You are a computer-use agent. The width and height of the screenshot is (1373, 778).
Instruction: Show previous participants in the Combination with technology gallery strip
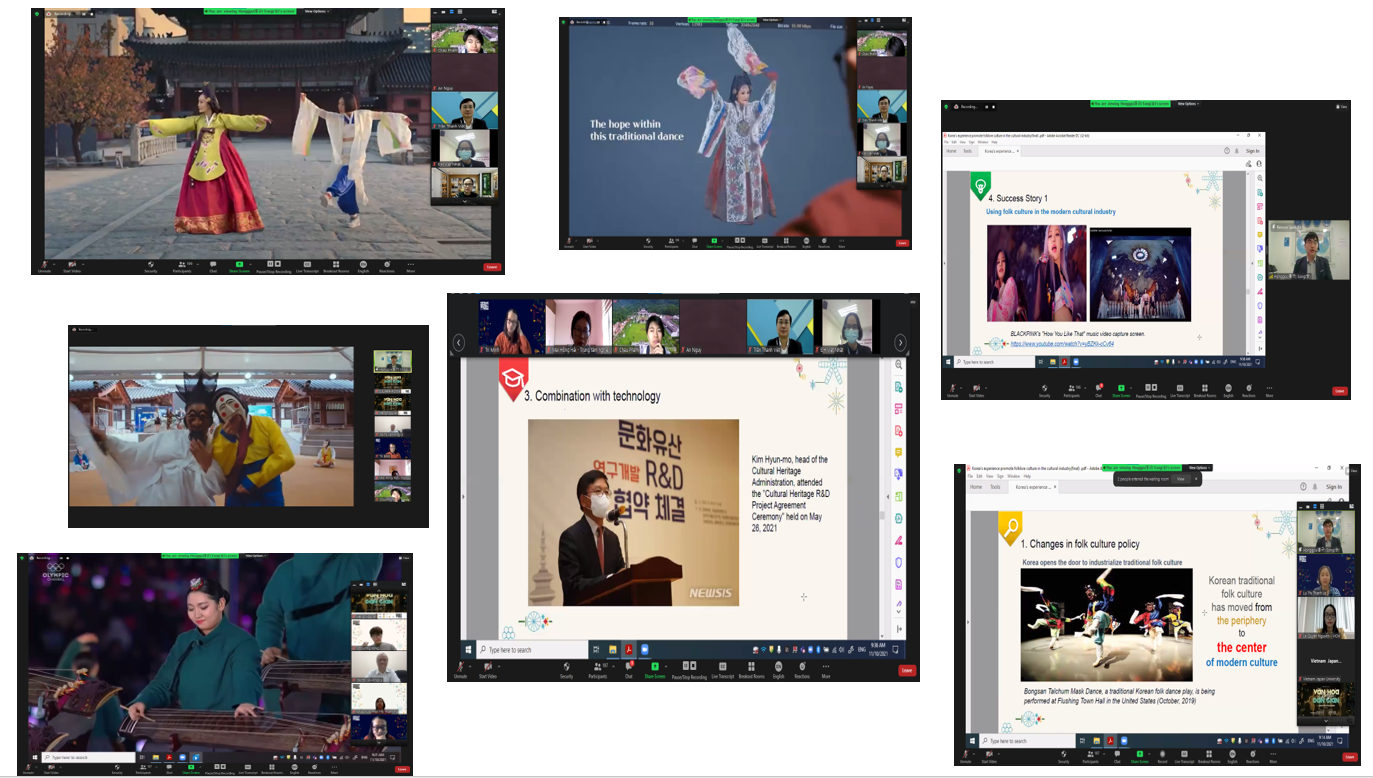pyautogui.click(x=459, y=342)
